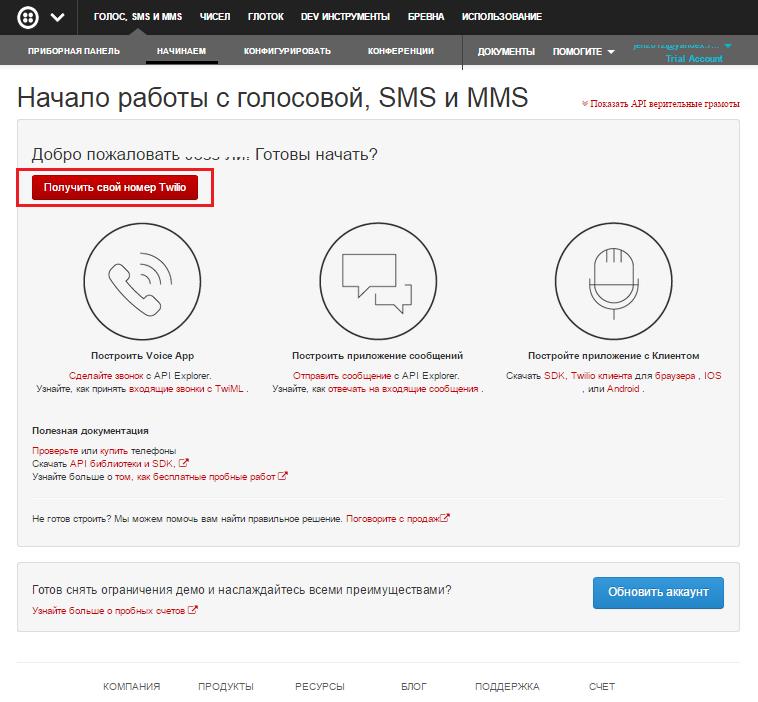The image size is (758, 702).
Task: Open the ЧИСЕЛ top menu item
Action: (x=214, y=17)
